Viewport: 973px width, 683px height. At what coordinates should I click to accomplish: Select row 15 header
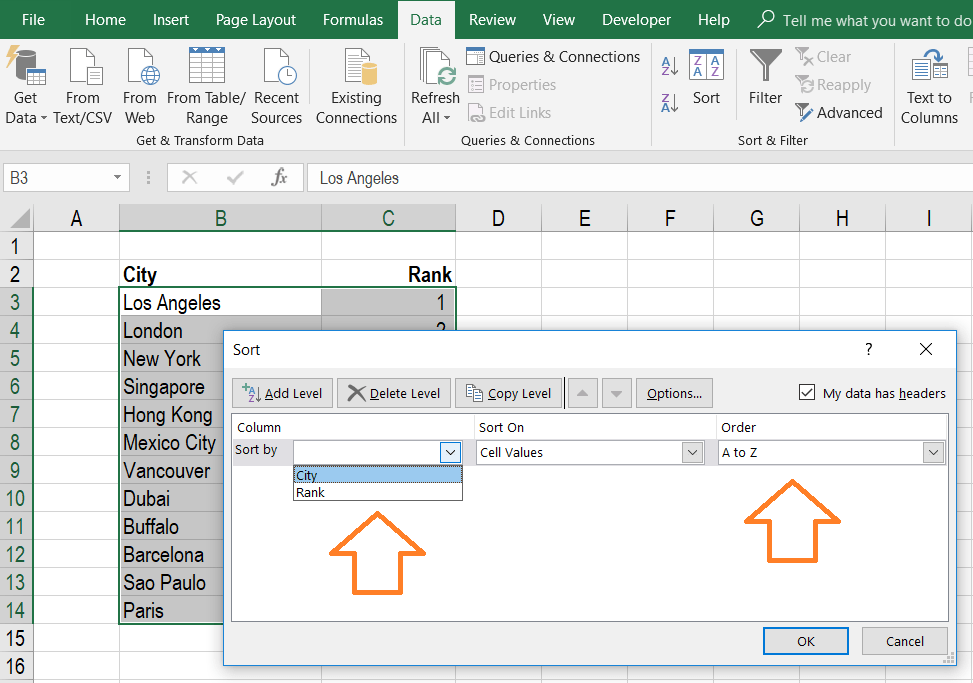click(x=16, y=638)
